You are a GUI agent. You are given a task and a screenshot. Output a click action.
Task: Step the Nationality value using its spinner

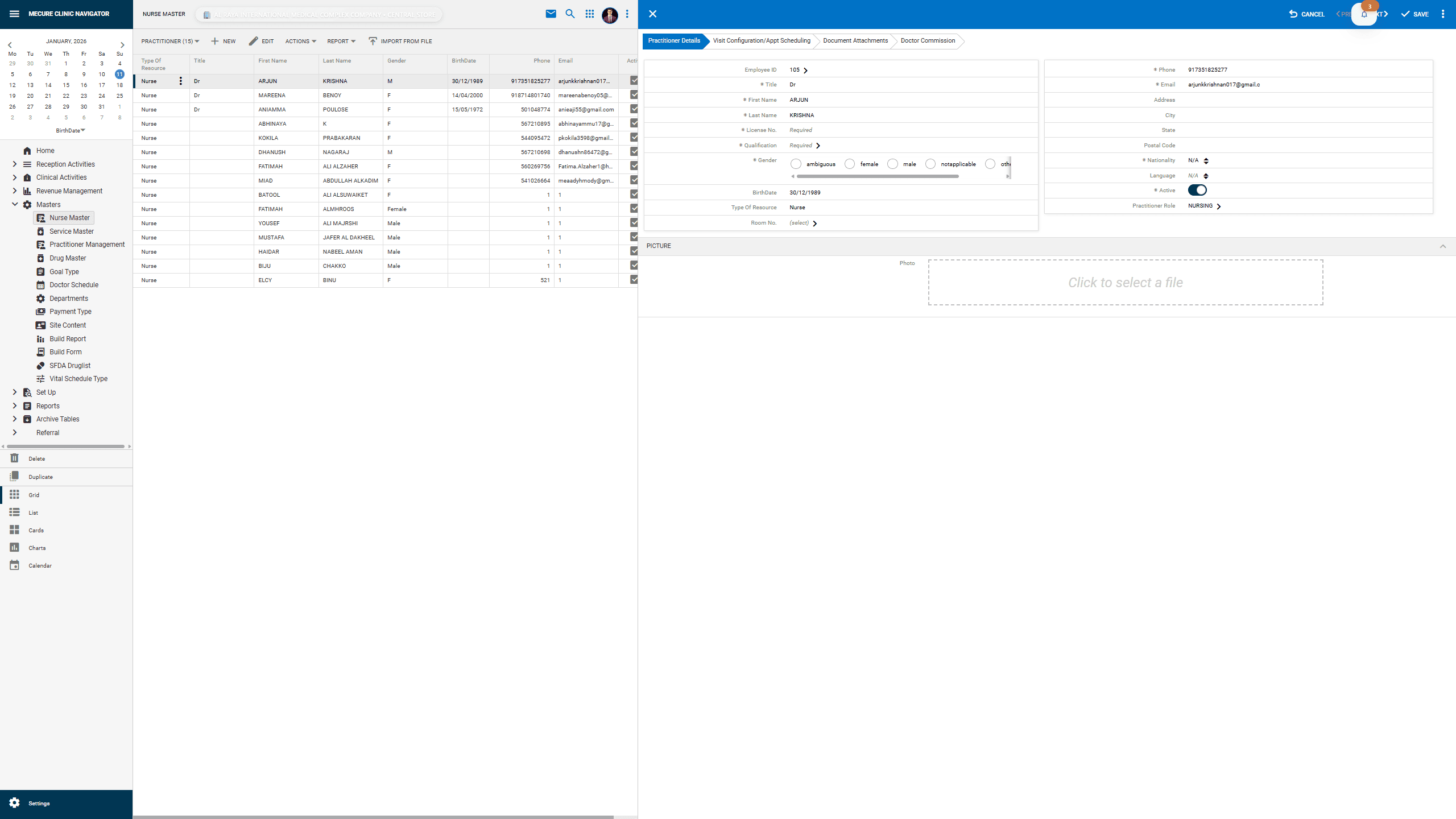click(x=1206, y=160)
